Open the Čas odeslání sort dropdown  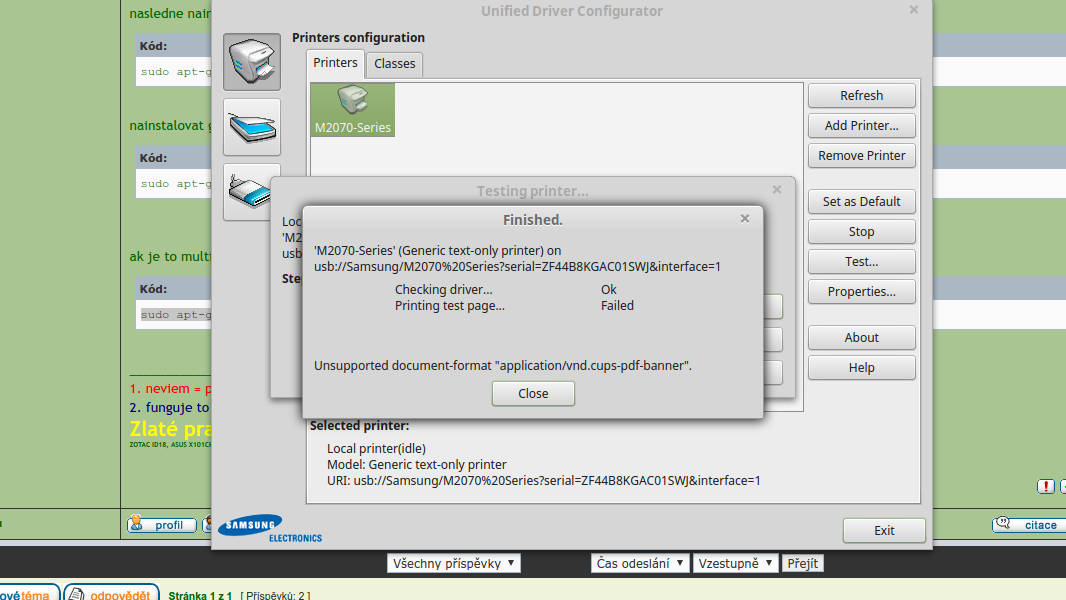point(640,563)
